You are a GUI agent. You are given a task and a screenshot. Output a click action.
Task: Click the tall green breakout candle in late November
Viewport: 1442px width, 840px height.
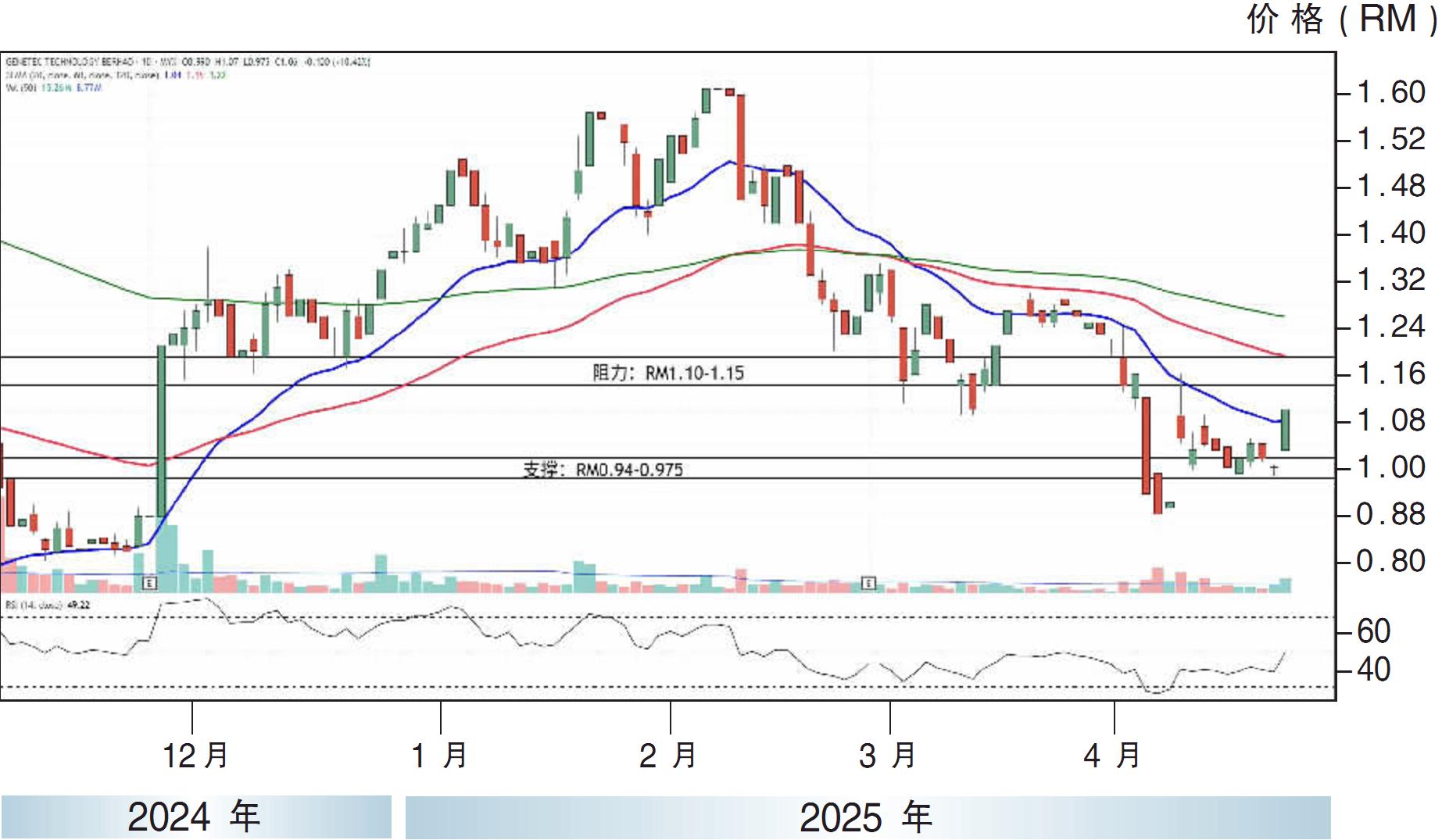pyautogui.click(x=162, y=431)
